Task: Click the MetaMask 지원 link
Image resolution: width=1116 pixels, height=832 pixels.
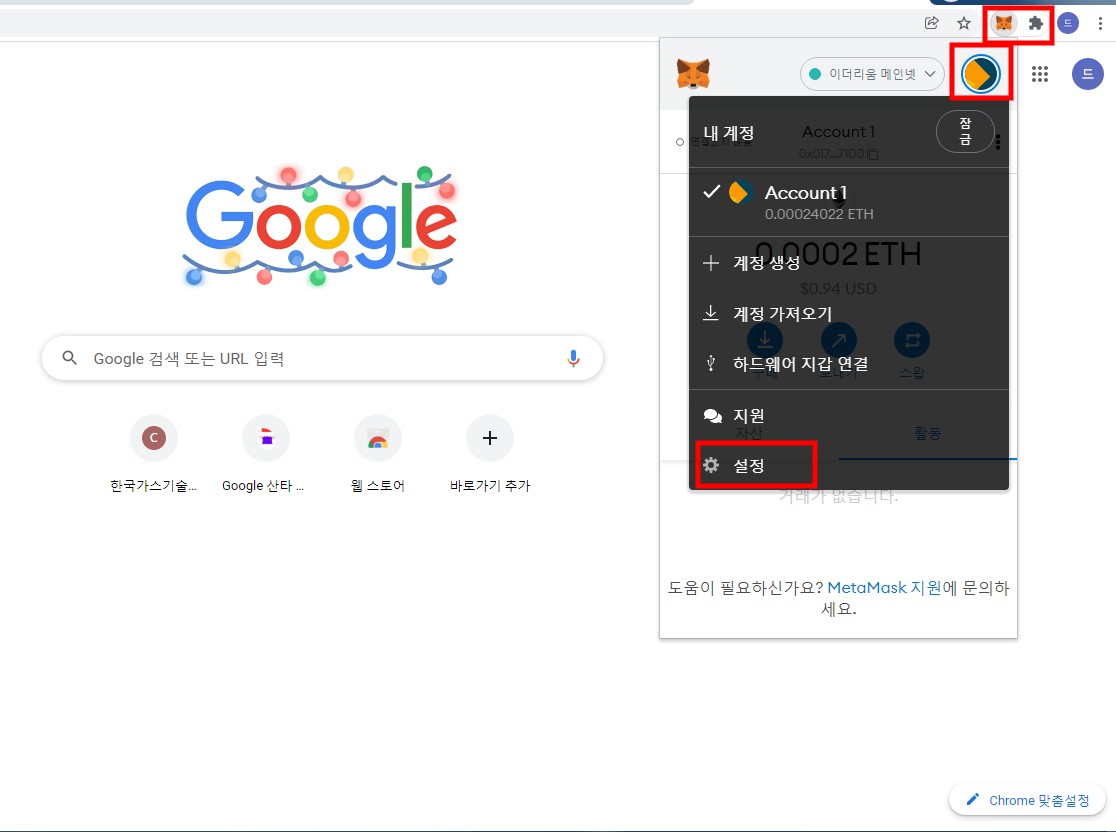Action: 884,588
